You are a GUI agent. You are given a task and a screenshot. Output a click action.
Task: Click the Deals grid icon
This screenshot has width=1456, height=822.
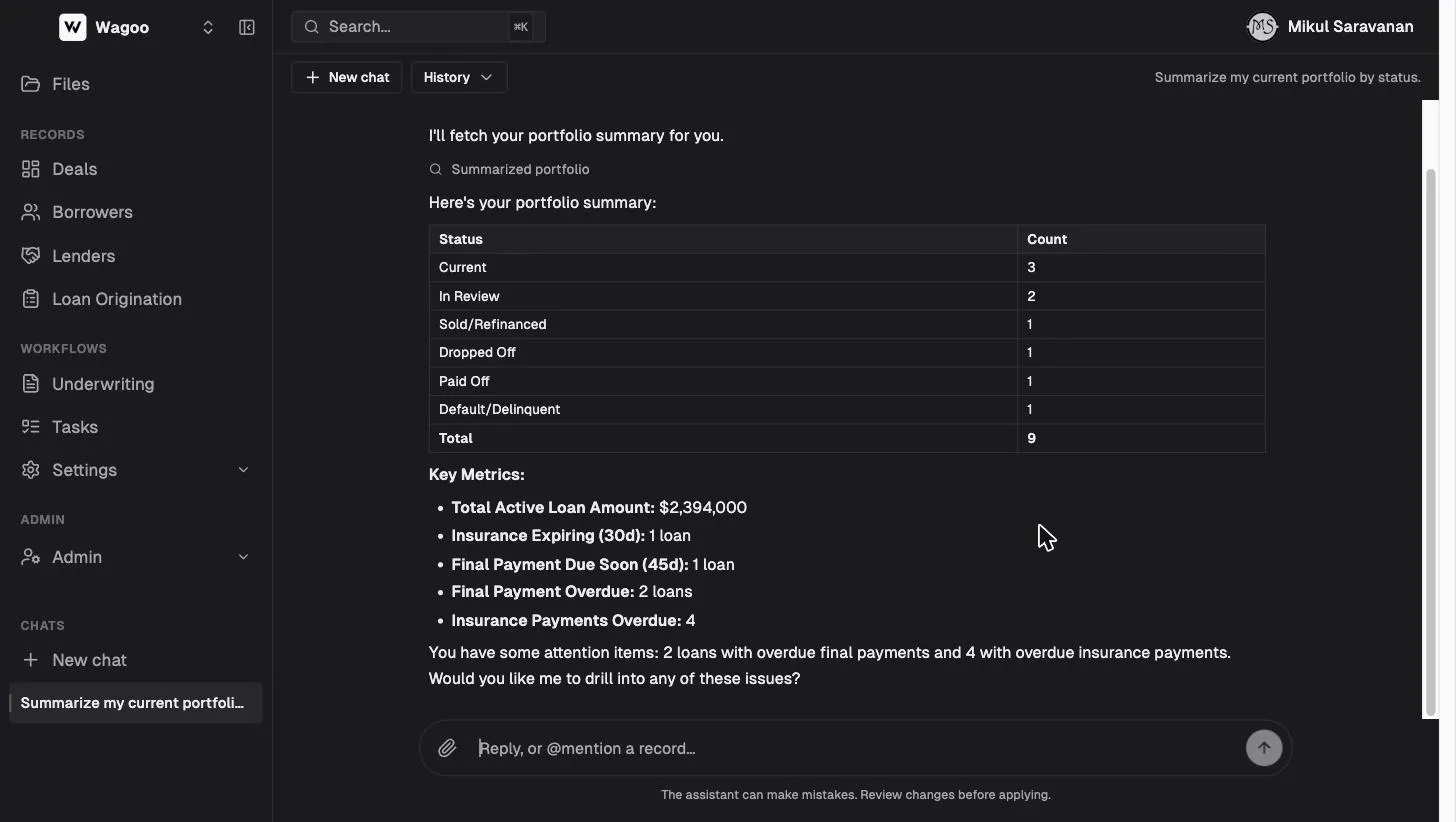pyautogui.click(x=31, y=169)
